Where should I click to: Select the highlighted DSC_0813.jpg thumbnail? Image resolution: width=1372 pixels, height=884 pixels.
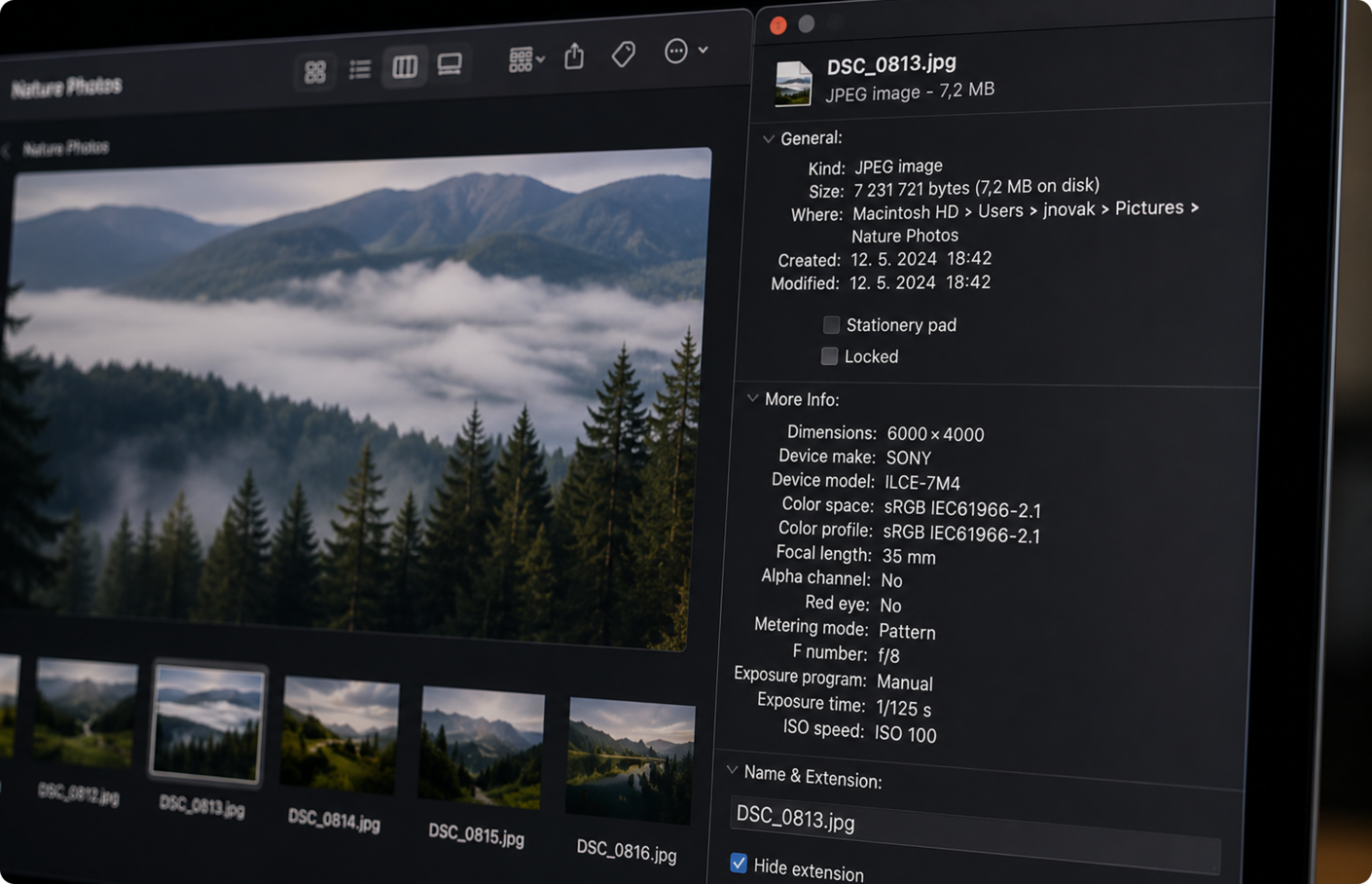tap(207, 723)
